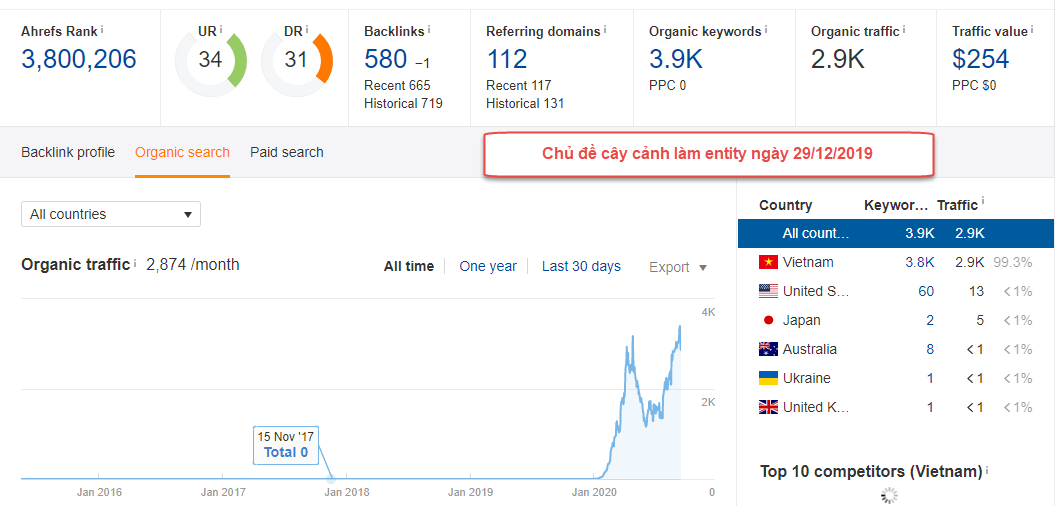Click the info icon next to Ahrefs Rank
Screen dimensions: 1062x506
(102, 29)
